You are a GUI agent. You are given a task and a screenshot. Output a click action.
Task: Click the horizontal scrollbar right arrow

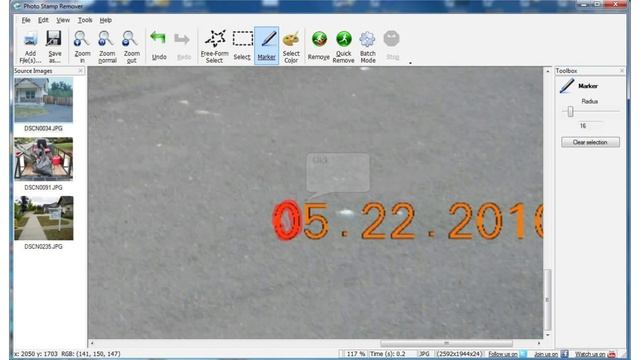pos(539,343)
